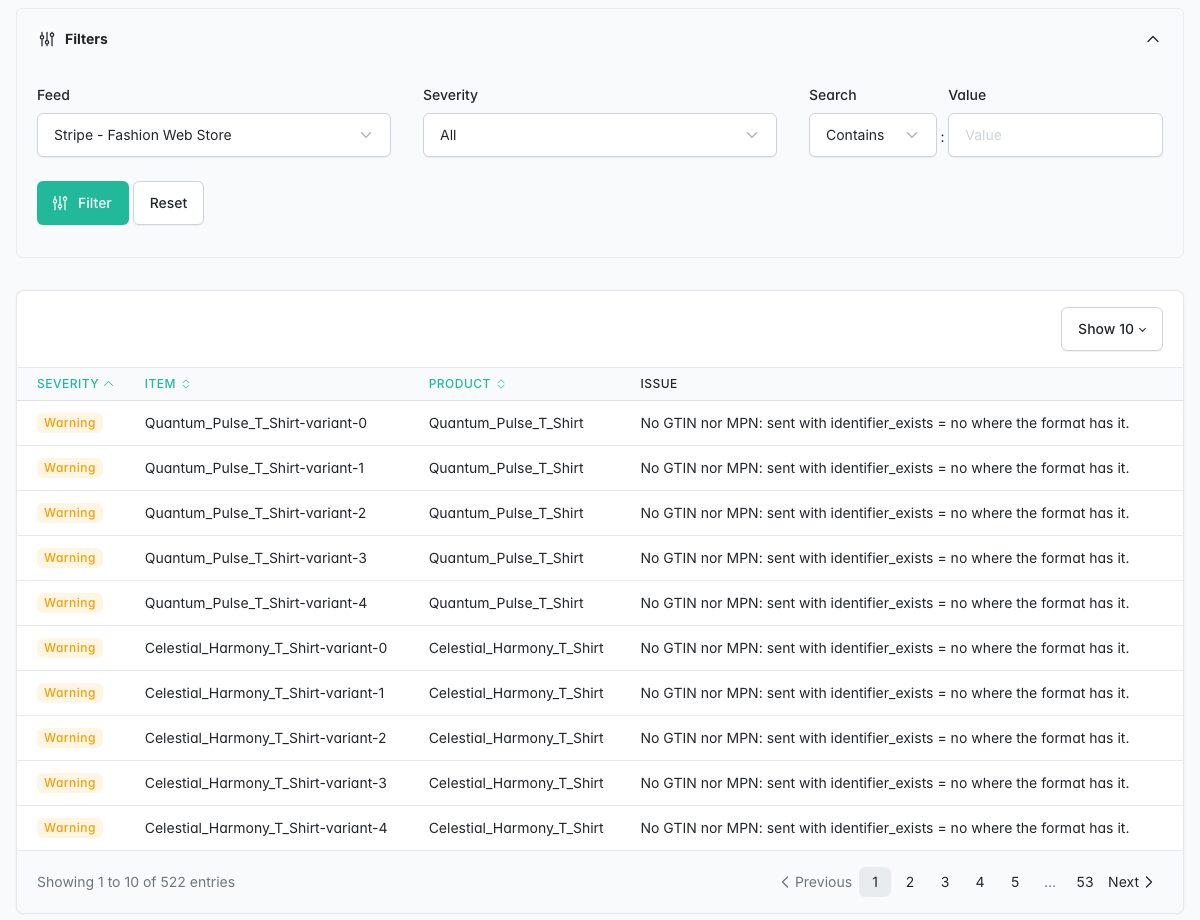Click the Issue column header
Screen dimensions: 1200x920
tap(659, 384)
